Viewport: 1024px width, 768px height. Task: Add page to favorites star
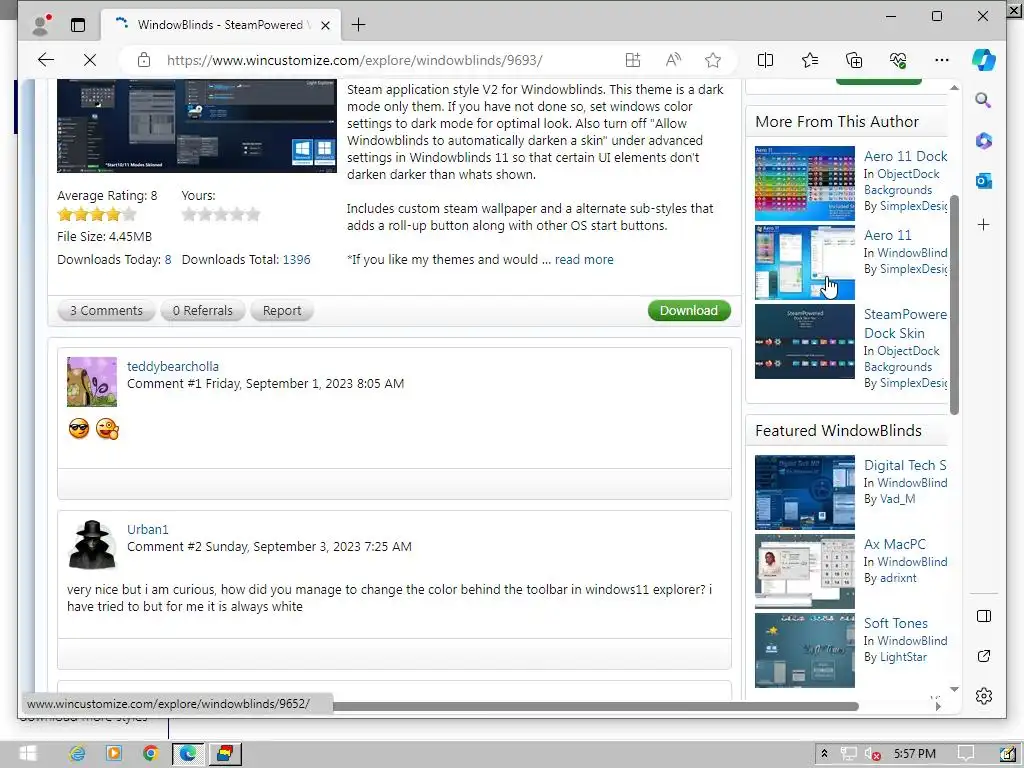pos(712,60)
